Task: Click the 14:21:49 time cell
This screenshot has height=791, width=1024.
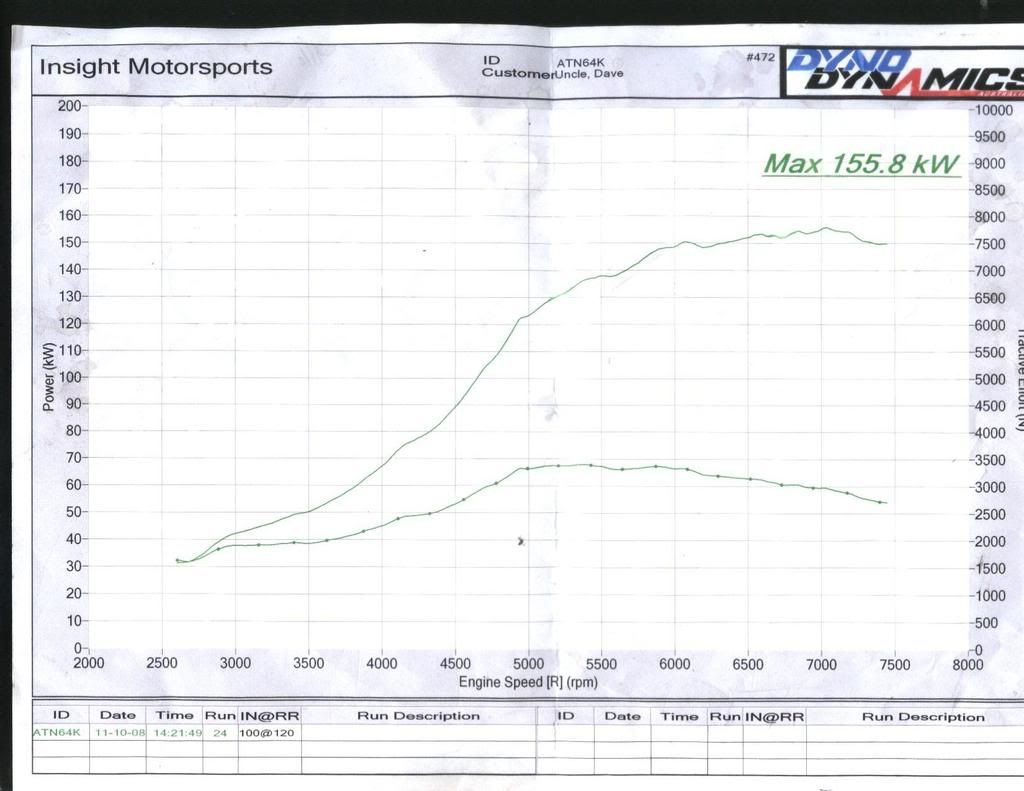Action: [x=174, y=732]
